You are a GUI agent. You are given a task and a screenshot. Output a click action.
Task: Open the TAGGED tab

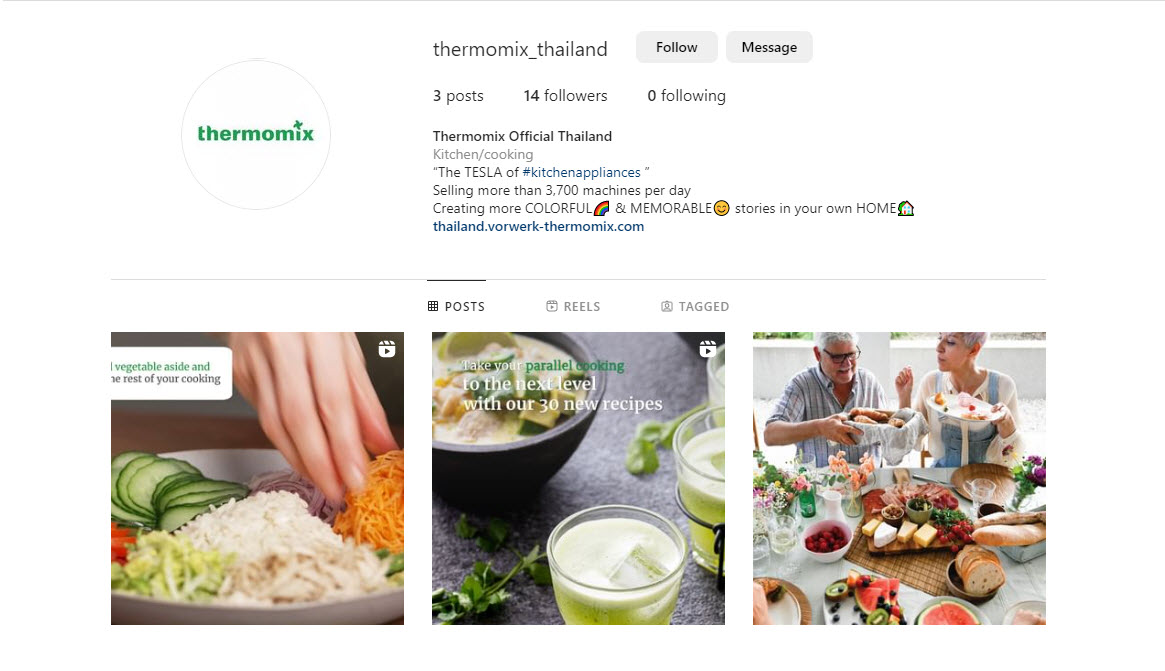695,306
